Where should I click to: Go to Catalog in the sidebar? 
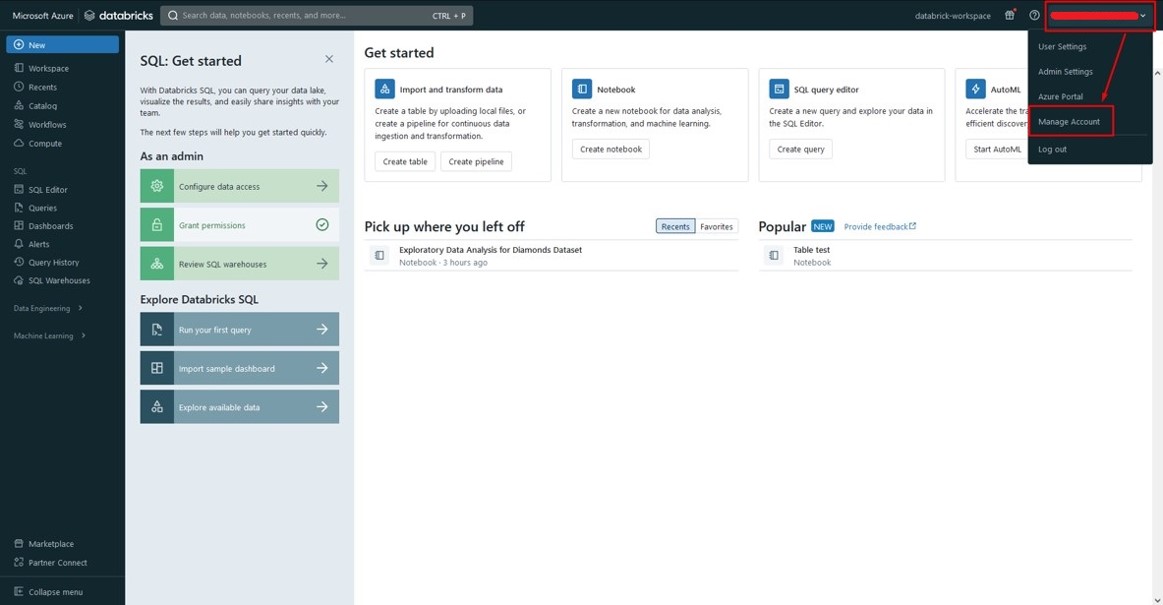(36, 106)
